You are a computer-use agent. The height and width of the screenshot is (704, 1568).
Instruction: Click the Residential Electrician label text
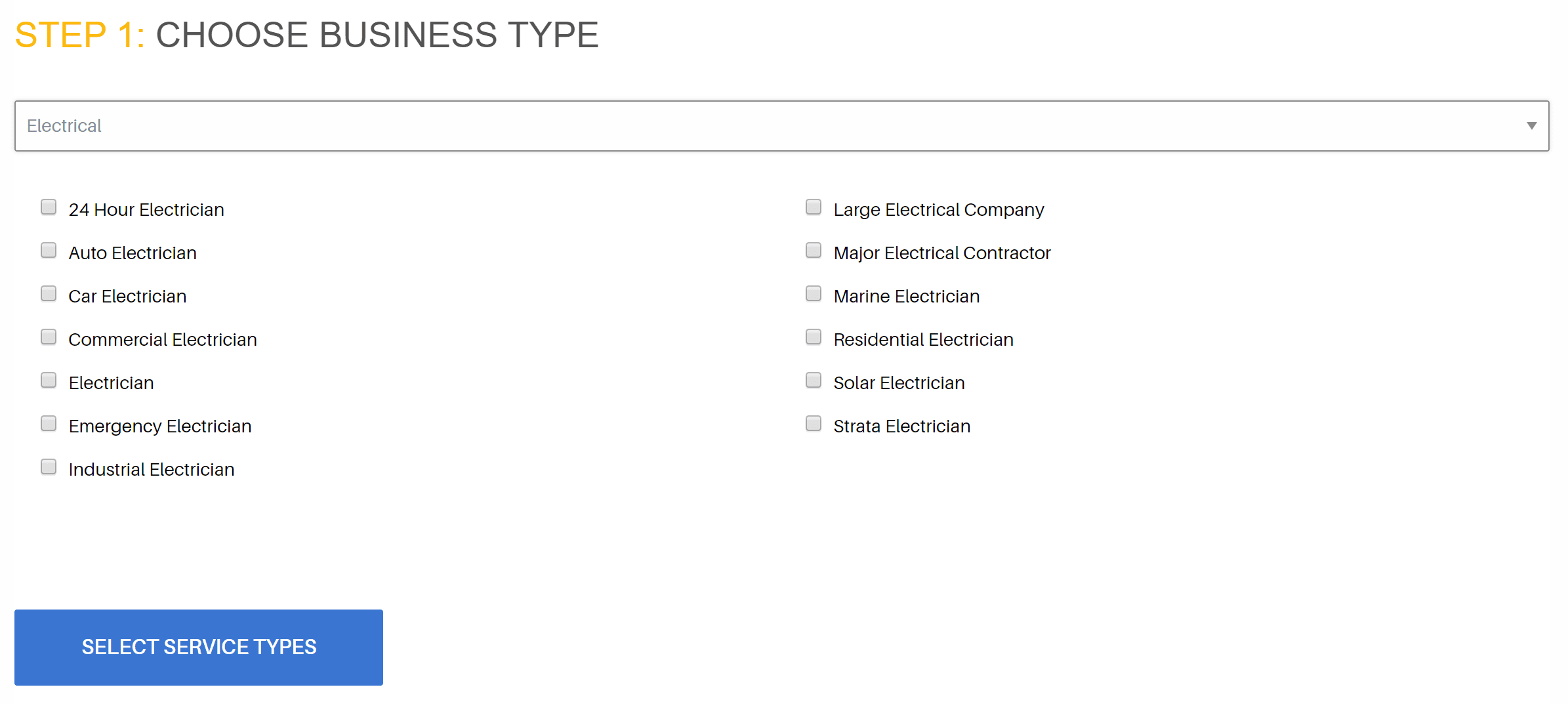coord(923,340)
